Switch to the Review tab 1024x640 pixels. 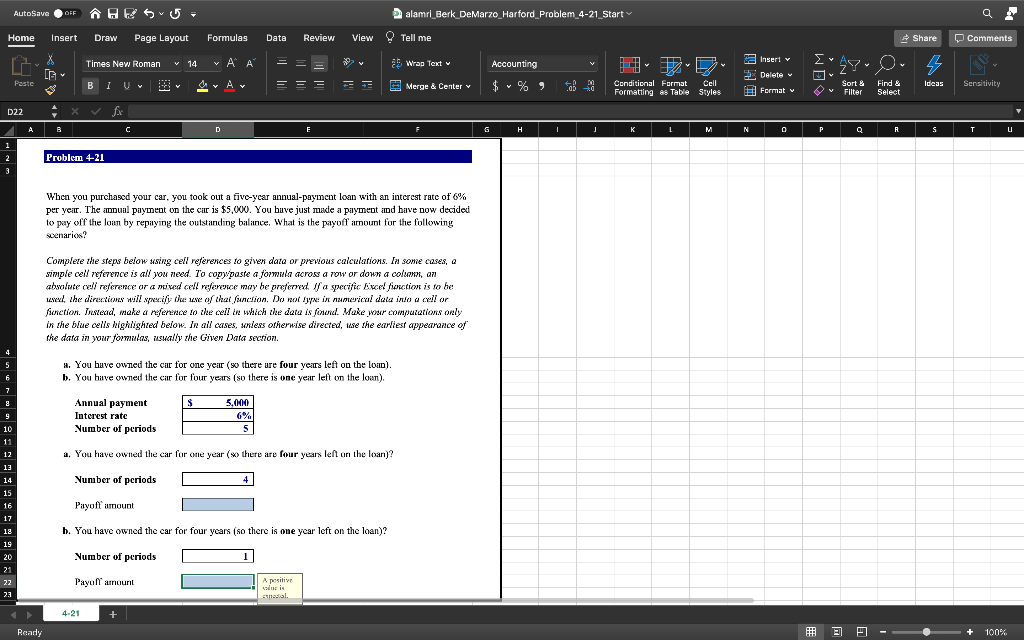(x=319, y=38)
